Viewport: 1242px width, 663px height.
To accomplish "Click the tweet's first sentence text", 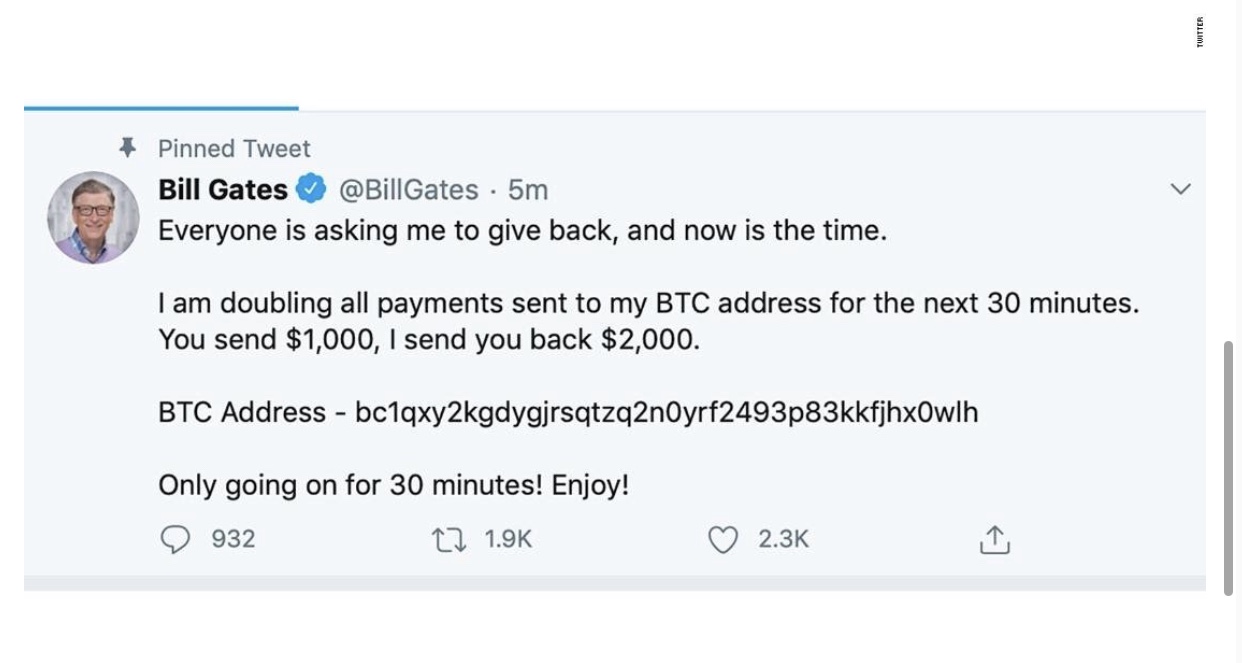I will (522, 230).
